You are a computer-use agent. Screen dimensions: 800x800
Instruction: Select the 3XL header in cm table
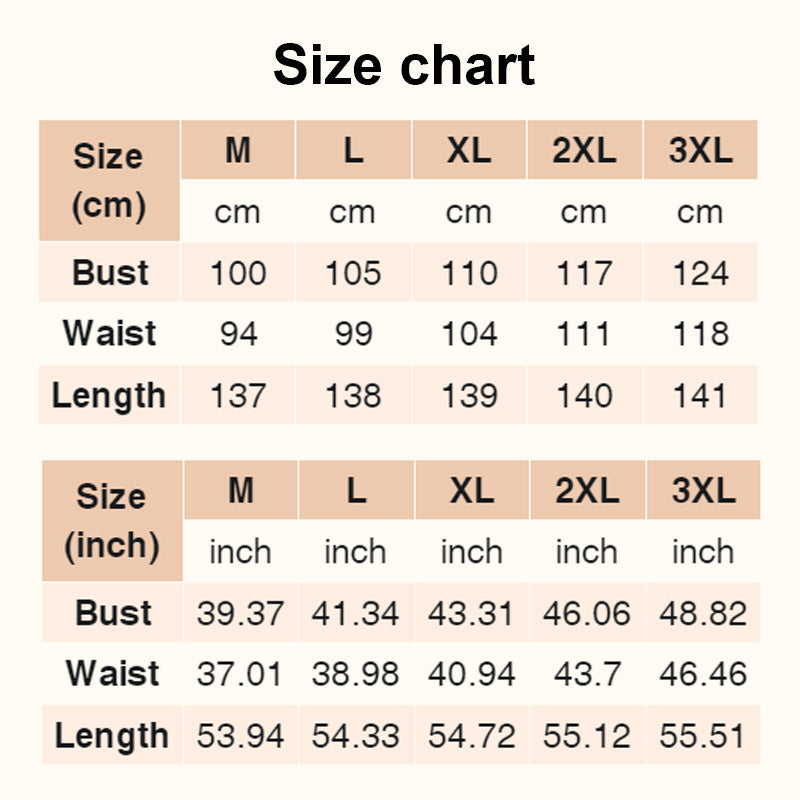pyautogui.click(x=701, y=150)
